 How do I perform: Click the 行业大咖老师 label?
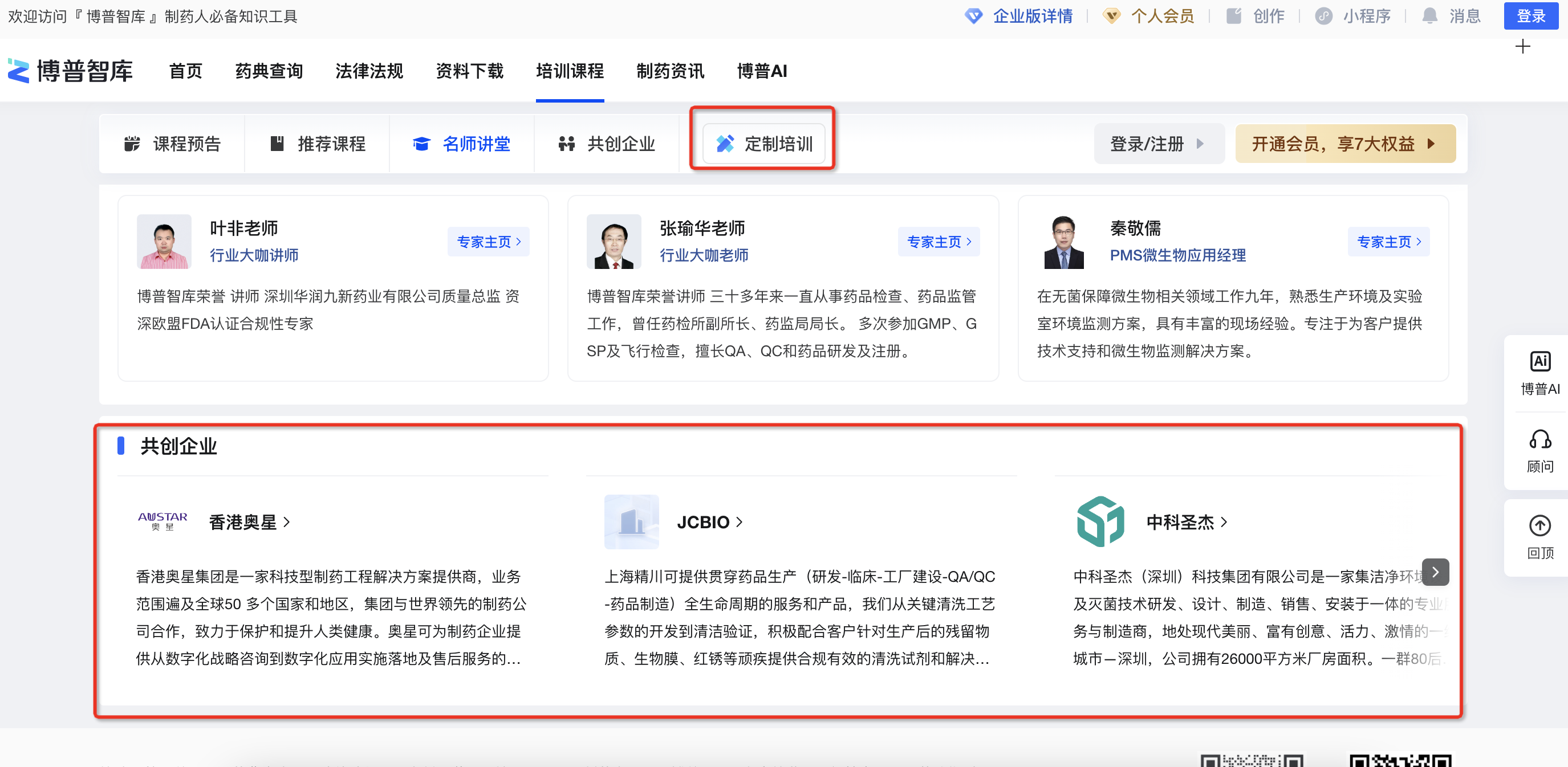(704, 255)
